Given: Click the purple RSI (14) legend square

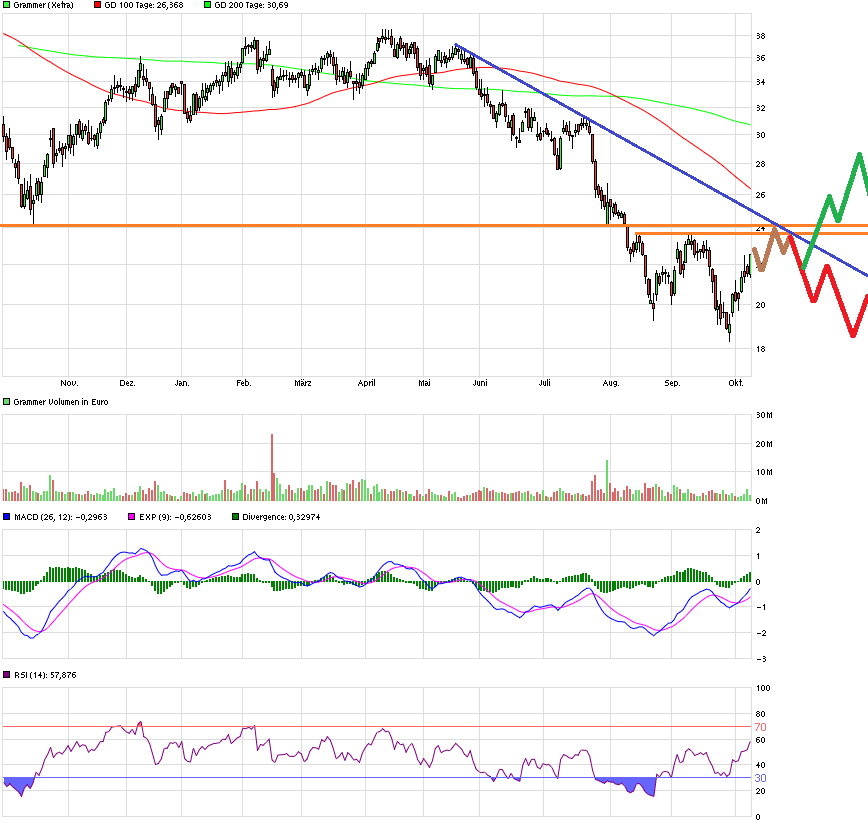Looking at the screenshot, I should [7, 675].
